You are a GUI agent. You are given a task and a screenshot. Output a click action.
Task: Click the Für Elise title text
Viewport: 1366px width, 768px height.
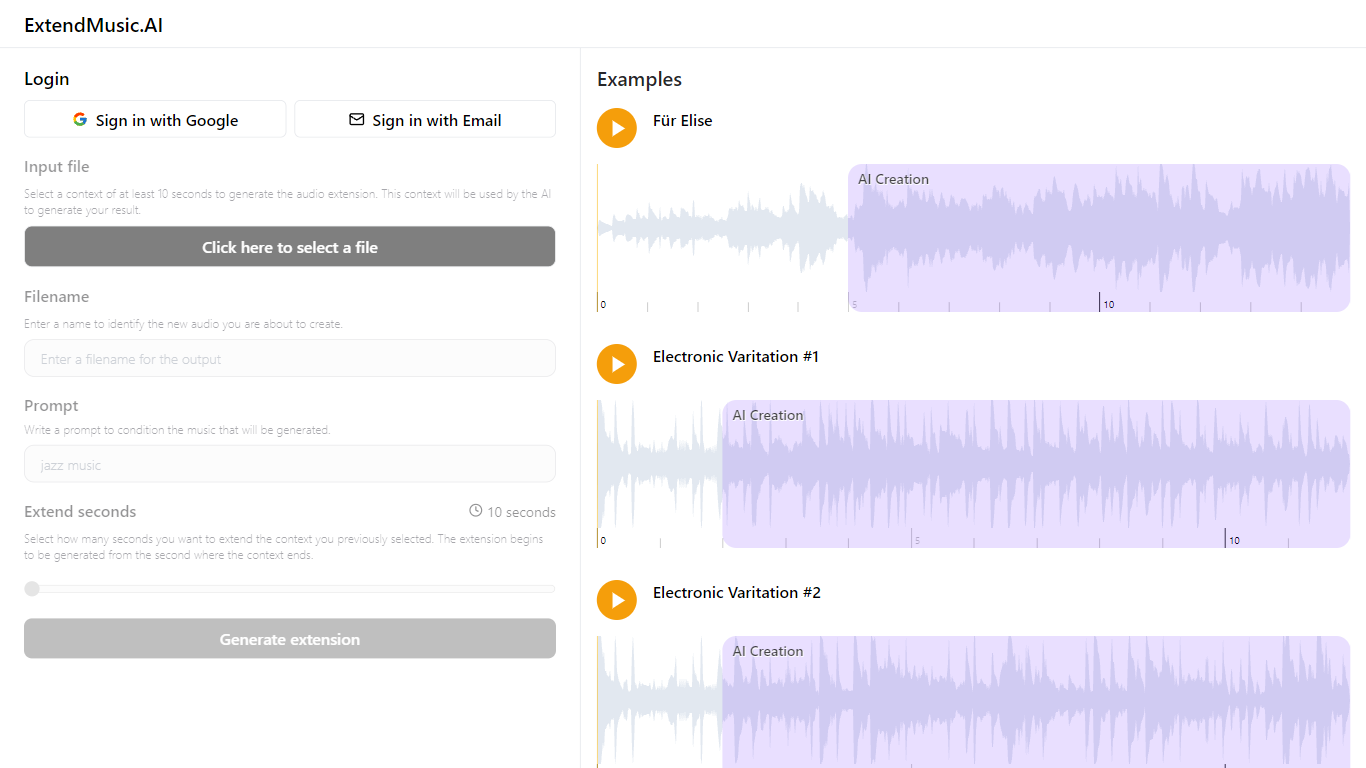pyautogui.click(x=683, y=120)
